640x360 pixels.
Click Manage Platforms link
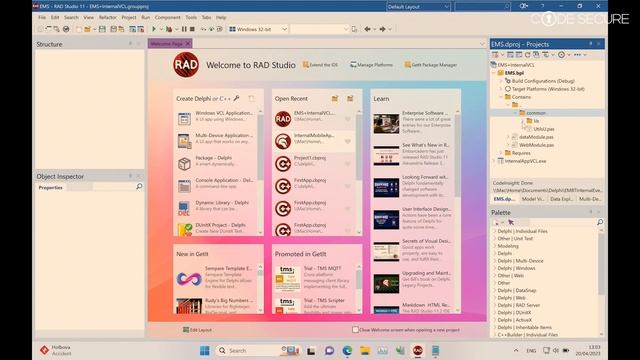(375, 65)
